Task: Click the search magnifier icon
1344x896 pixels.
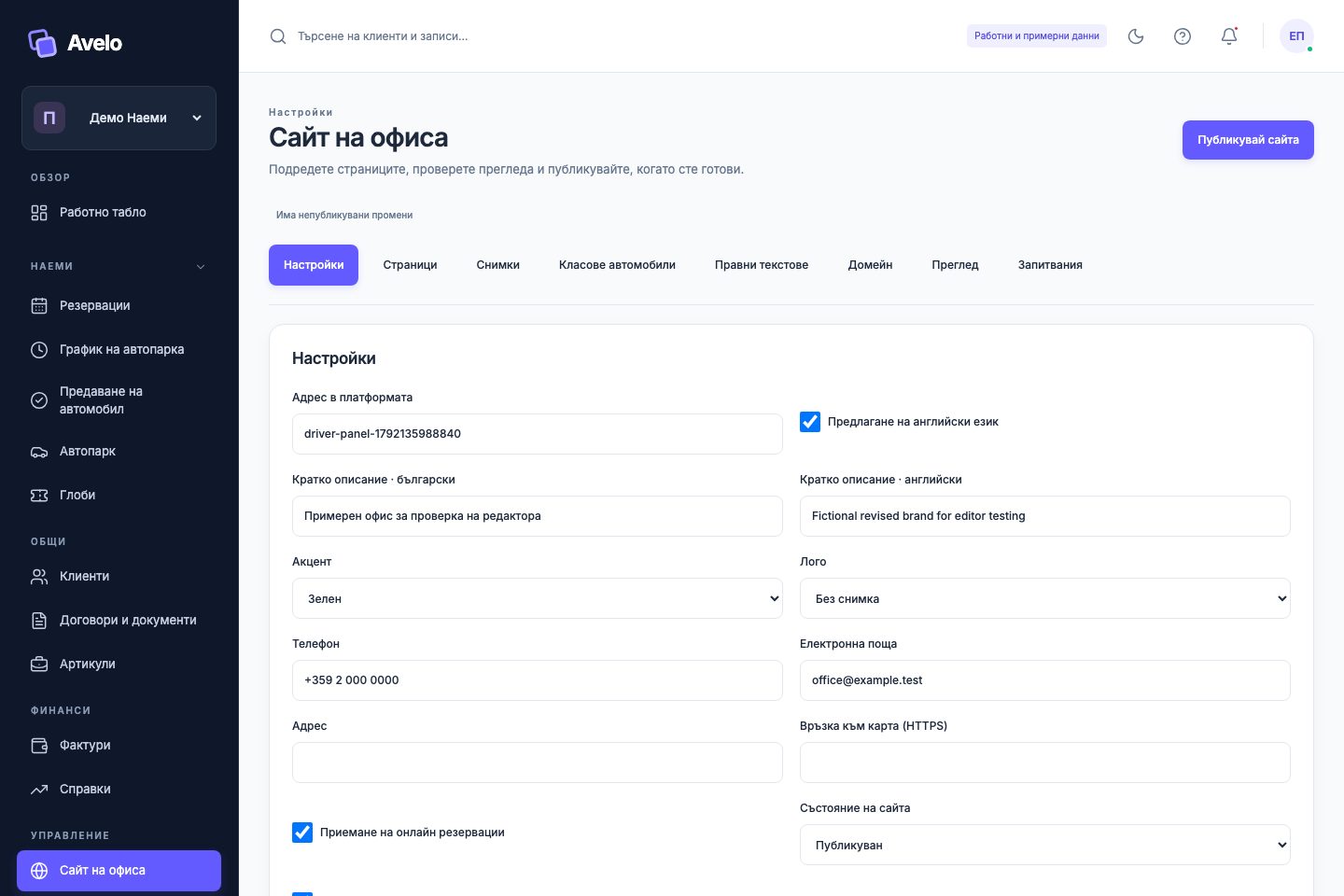Action: click(278, 36)
